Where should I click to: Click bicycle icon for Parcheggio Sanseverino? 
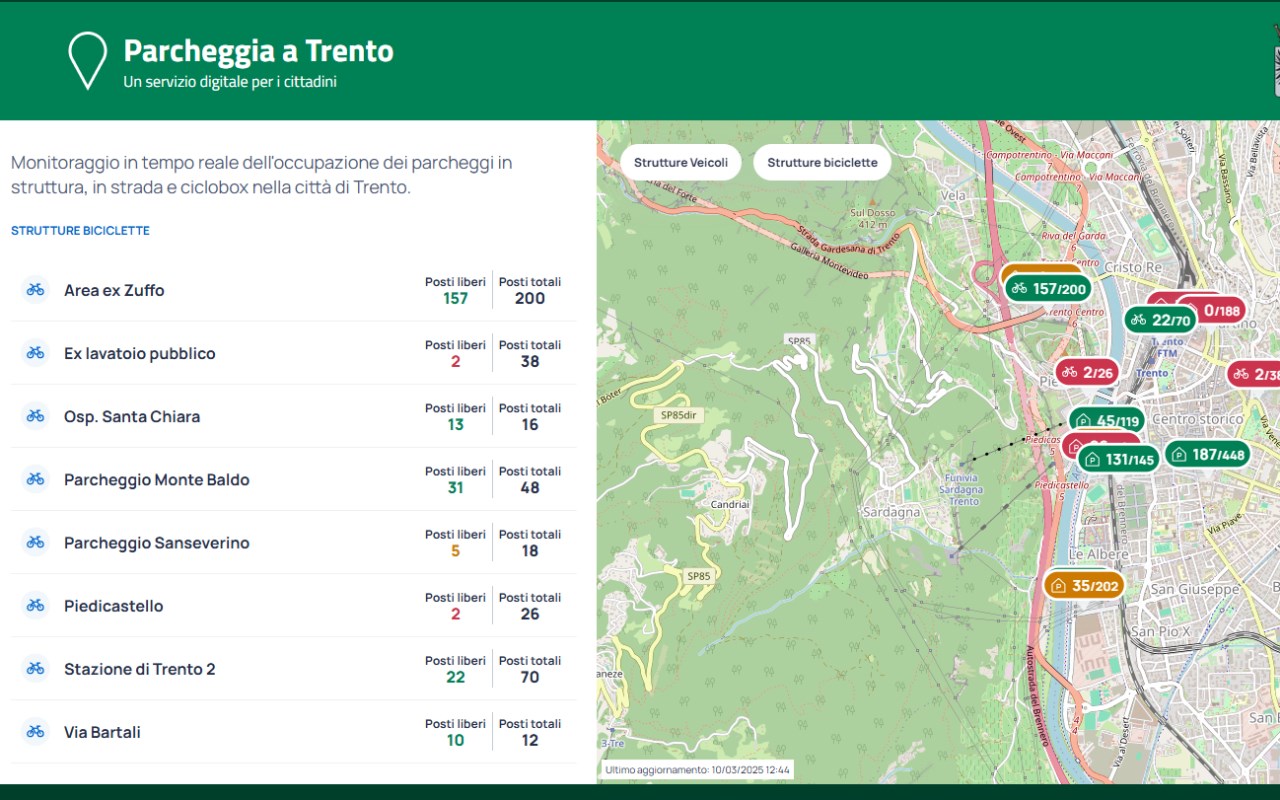tap(36, 542)
